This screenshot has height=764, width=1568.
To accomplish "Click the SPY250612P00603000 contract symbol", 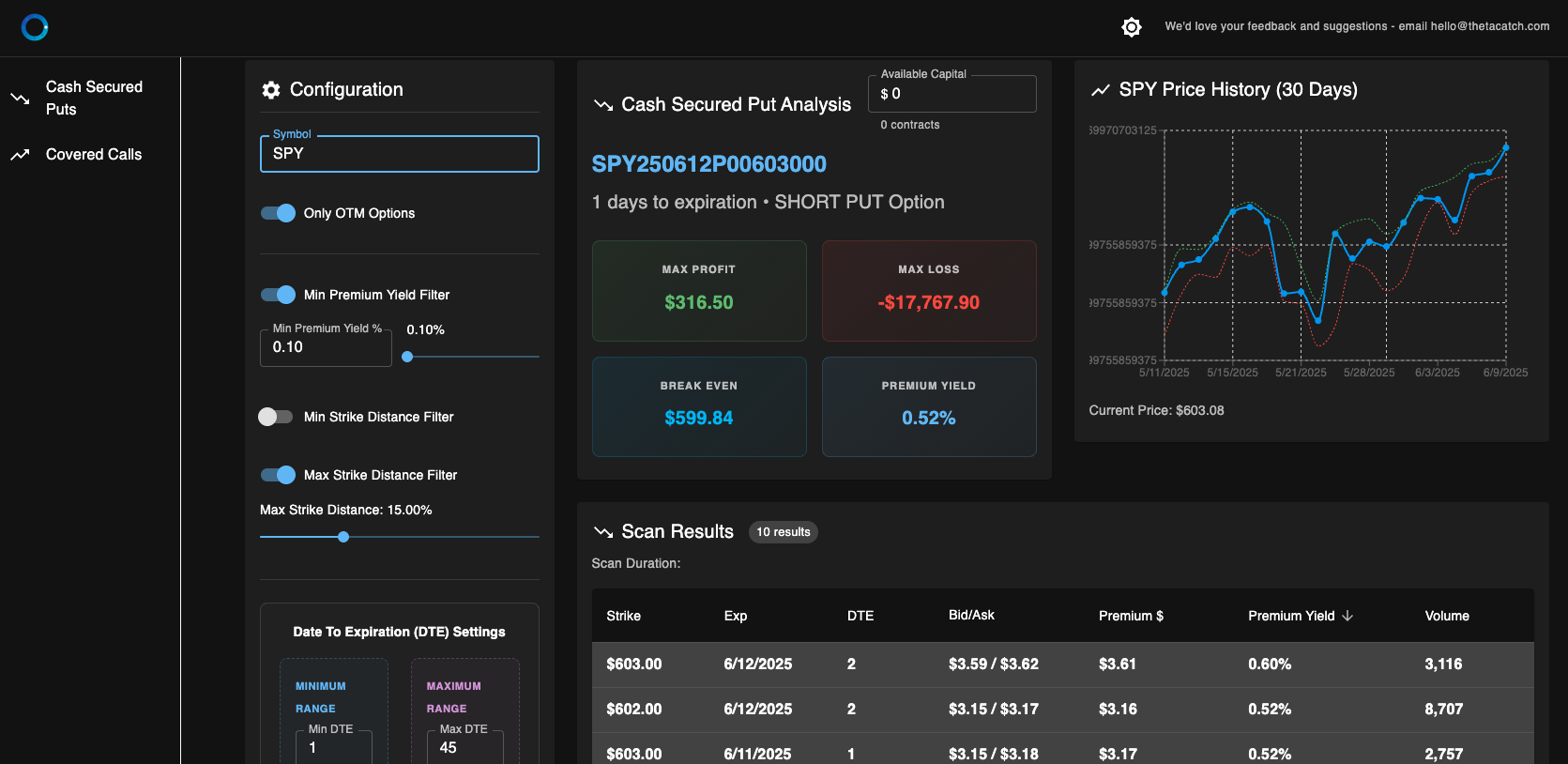I will tap(709, 164).
